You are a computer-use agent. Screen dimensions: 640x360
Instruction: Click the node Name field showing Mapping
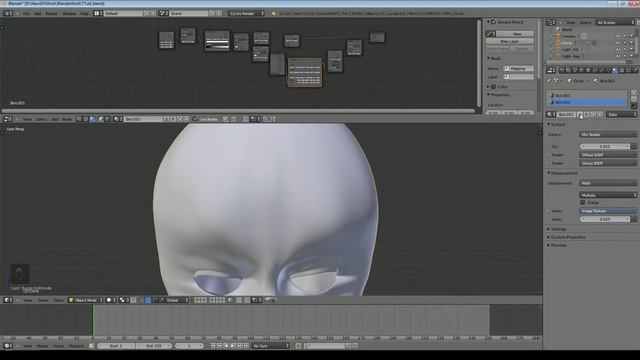[518, 69]
